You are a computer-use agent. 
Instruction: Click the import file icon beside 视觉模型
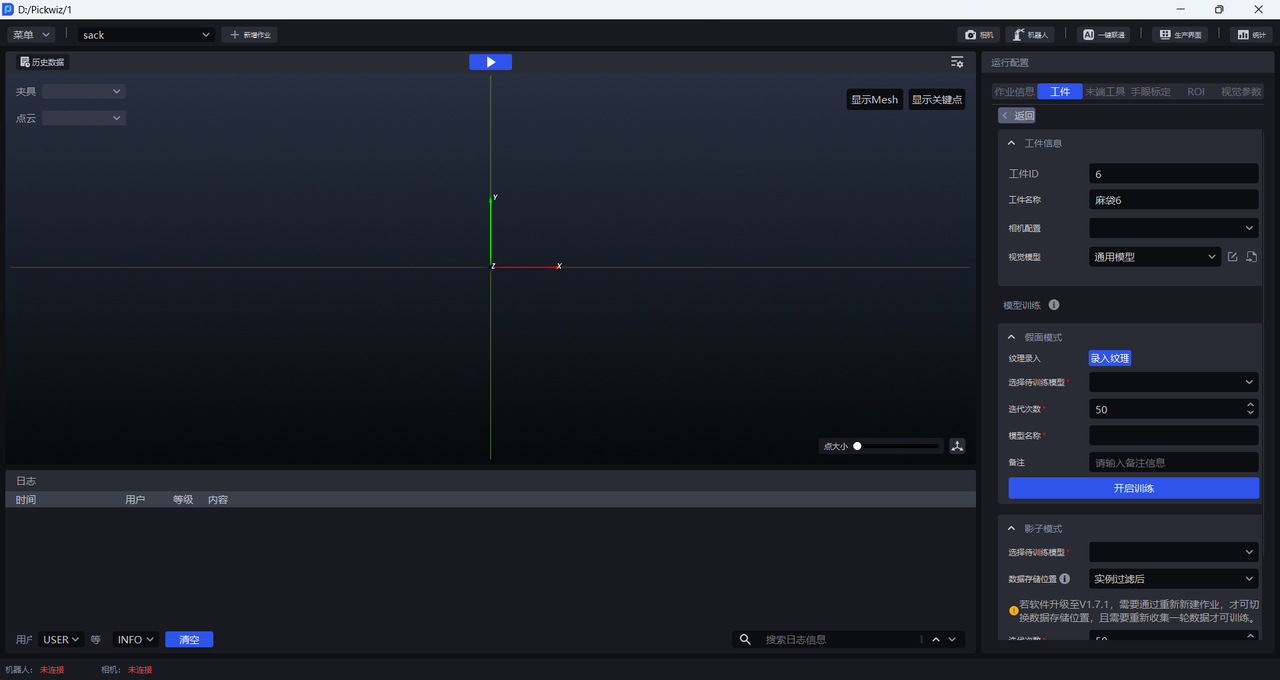coord(1251,257)
